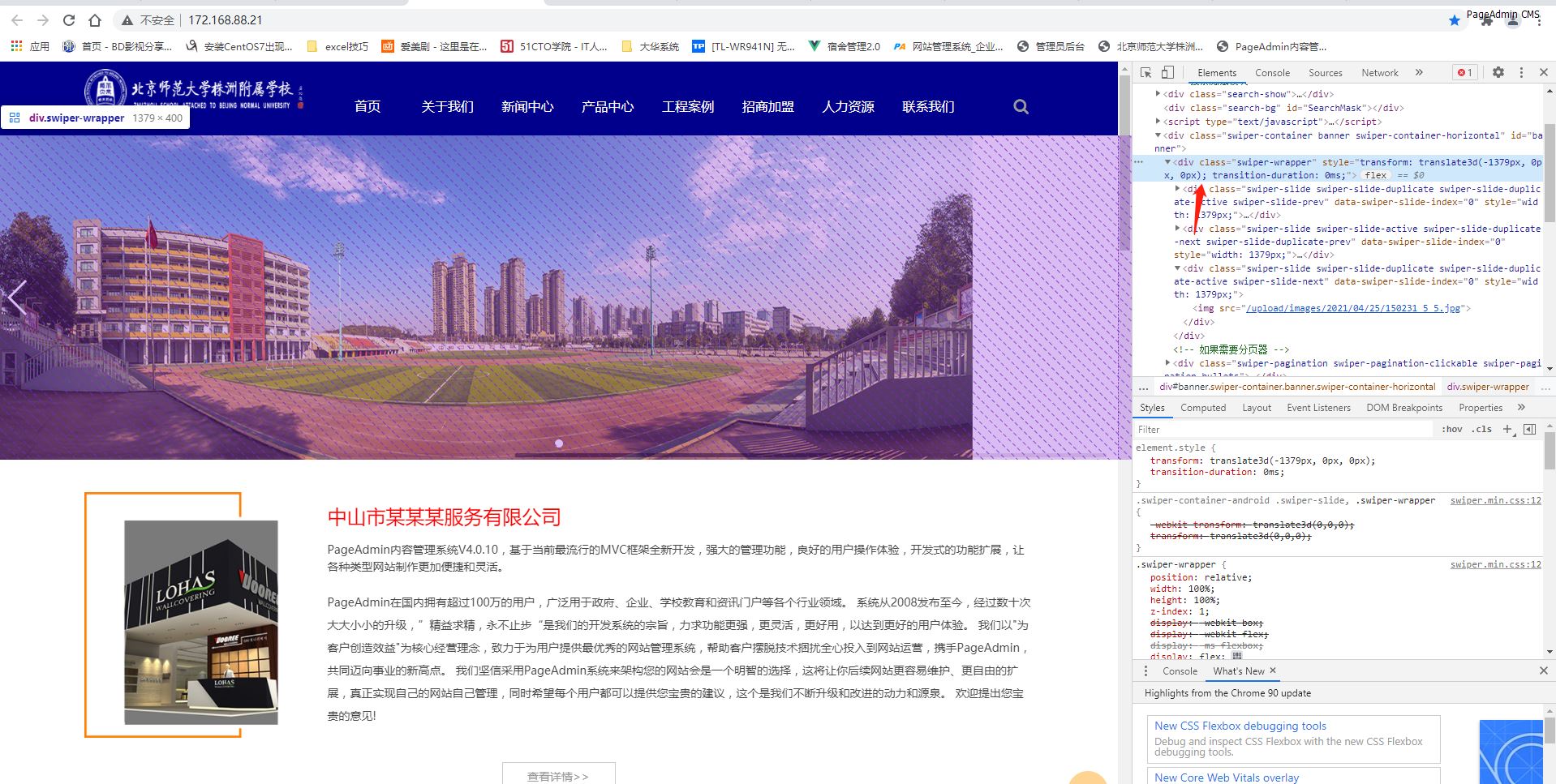The height and width of the screenshot is (784, 1556).
Task: Open the Event Listeners tab
Action: [1318, 407]
